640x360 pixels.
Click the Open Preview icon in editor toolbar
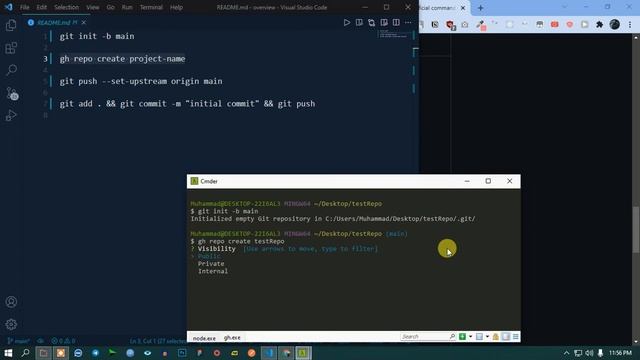[384, 22]
